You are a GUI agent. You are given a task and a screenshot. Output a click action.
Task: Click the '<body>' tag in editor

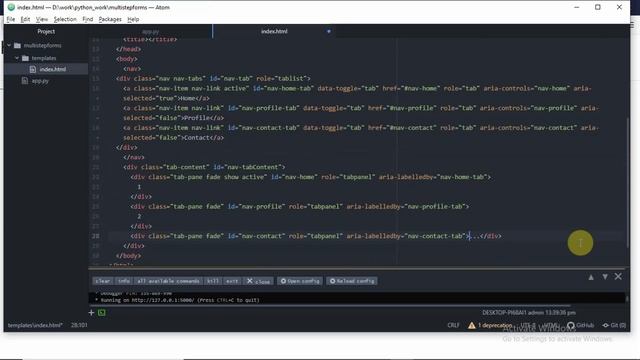[127, 59]
